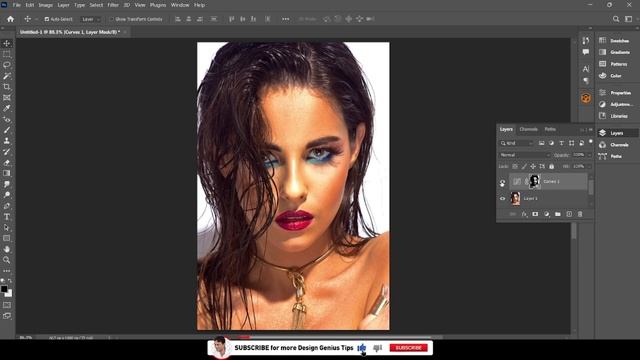
Task: Select the Eyedropper tool
Action: [7, 109]
